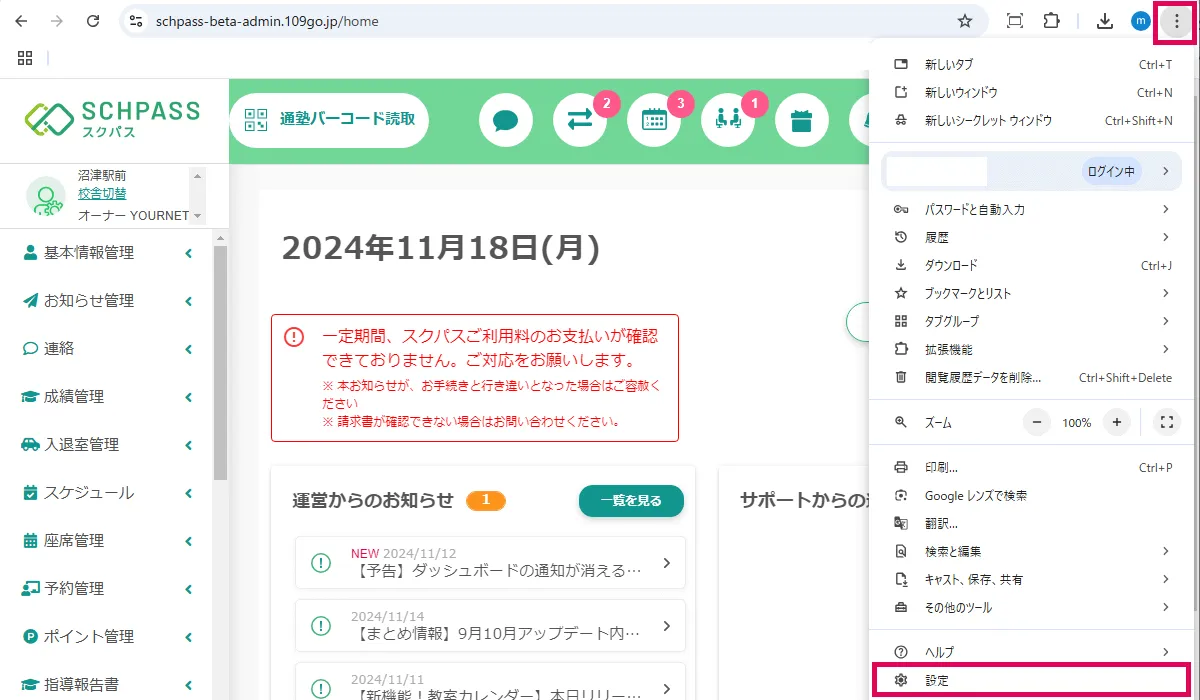This screenshot has width=1200, height=700.
Task: Open the 【新機能！教室カレンダー】 notice
Action: (x=490, y=682)
